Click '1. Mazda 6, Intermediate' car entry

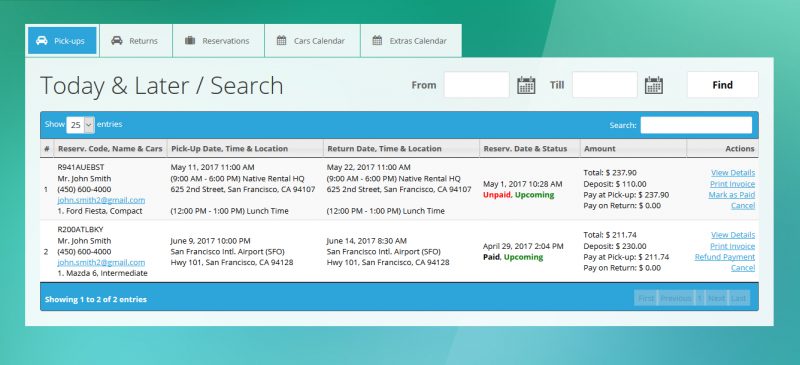[102, 273]
